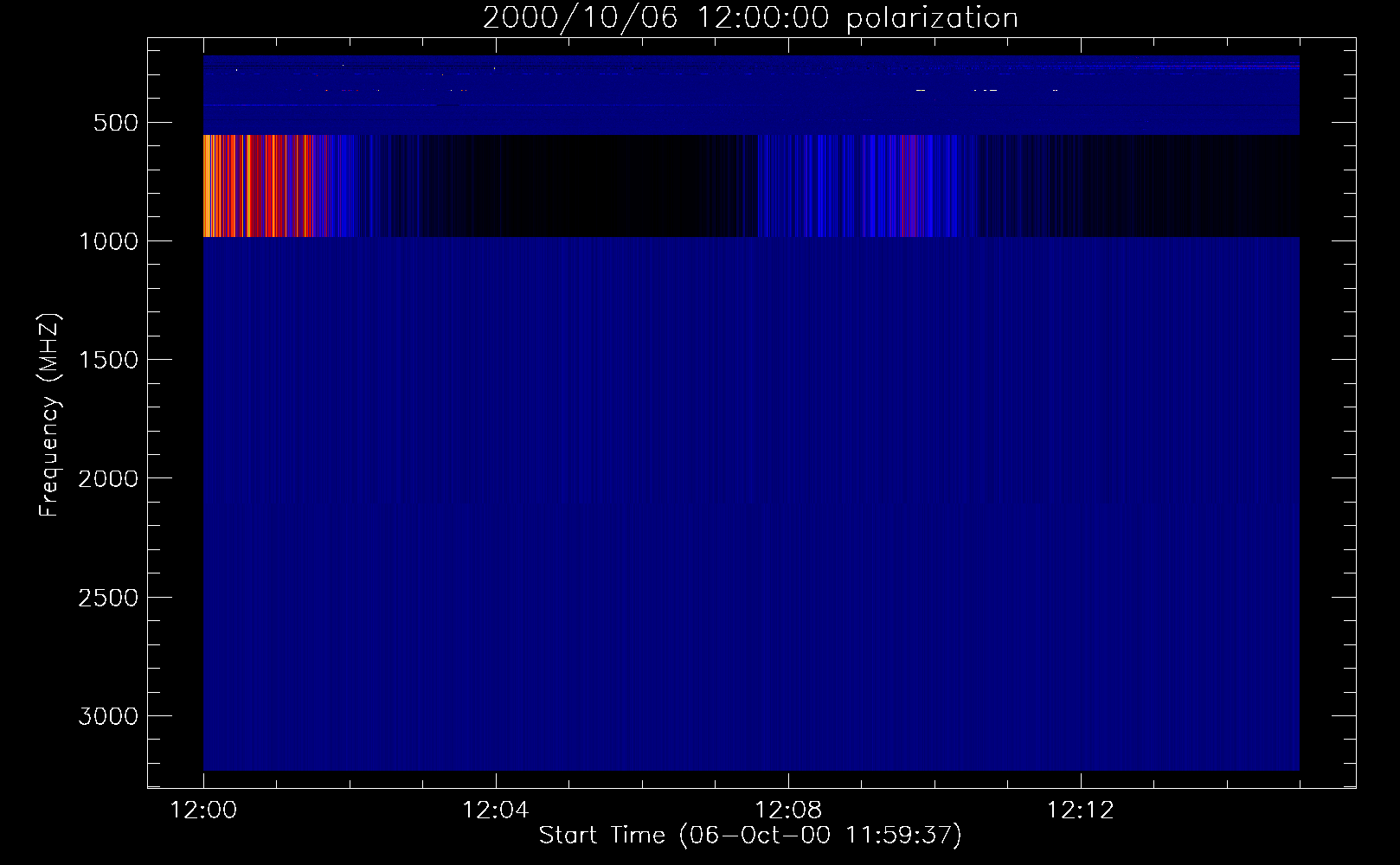
Task: Click the 'Start Time (06-Oct-00 11:59:37)' label
Action: click(750, 836)
